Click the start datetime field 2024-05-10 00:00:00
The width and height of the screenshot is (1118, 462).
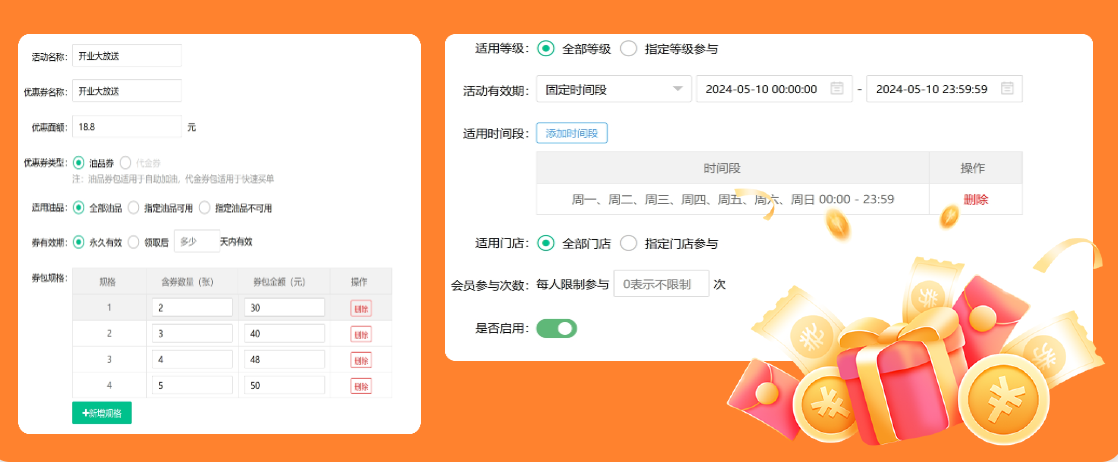pyautogui.click(x=765, y=89)
